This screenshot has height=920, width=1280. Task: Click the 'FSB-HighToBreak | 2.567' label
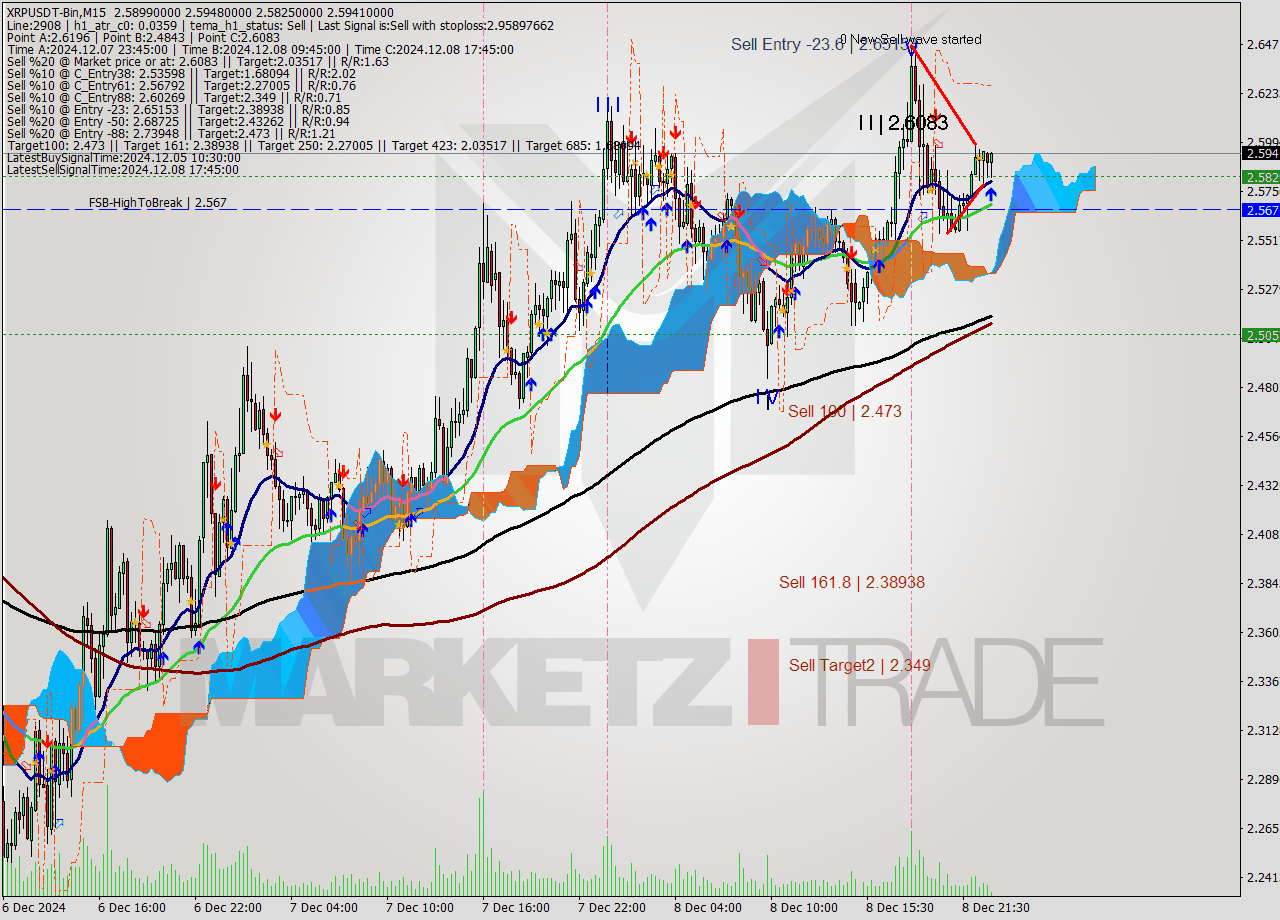point(157,203)
